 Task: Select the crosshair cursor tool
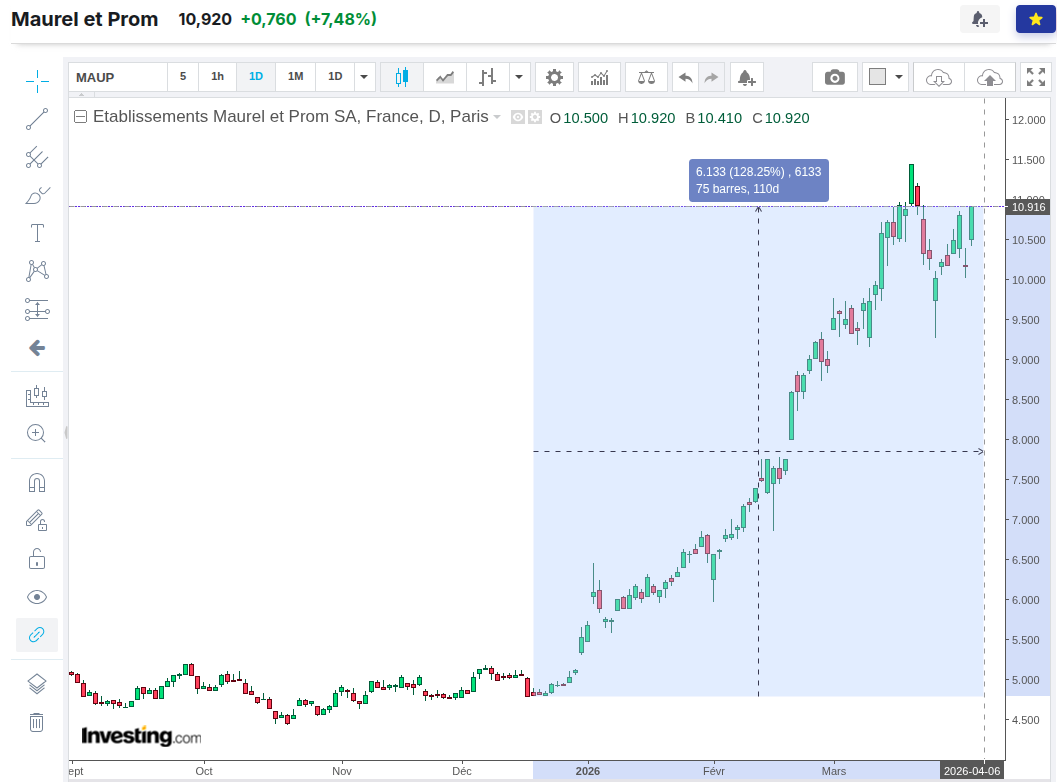[37, 81]
